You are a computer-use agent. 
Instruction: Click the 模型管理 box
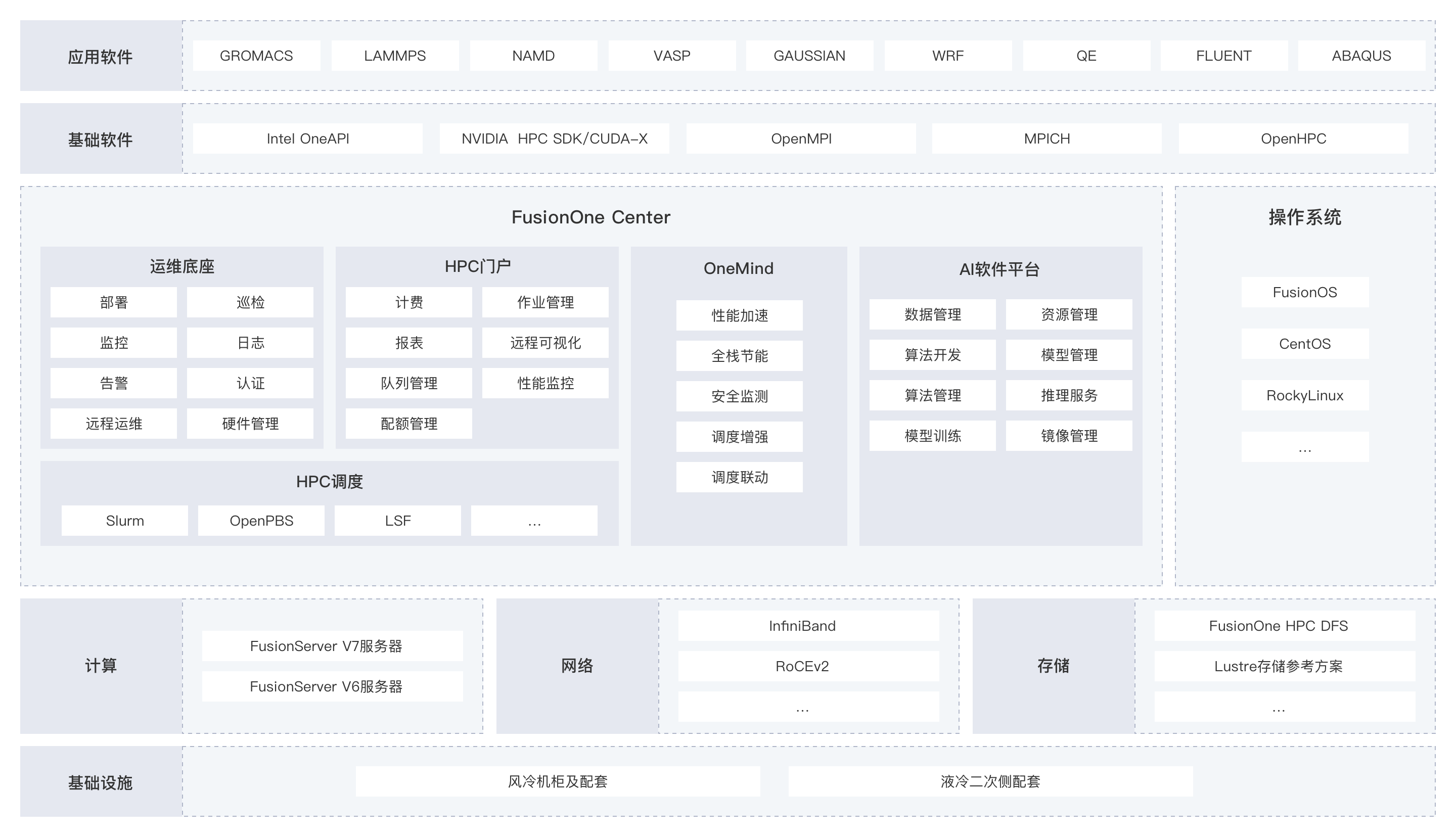1069,355
